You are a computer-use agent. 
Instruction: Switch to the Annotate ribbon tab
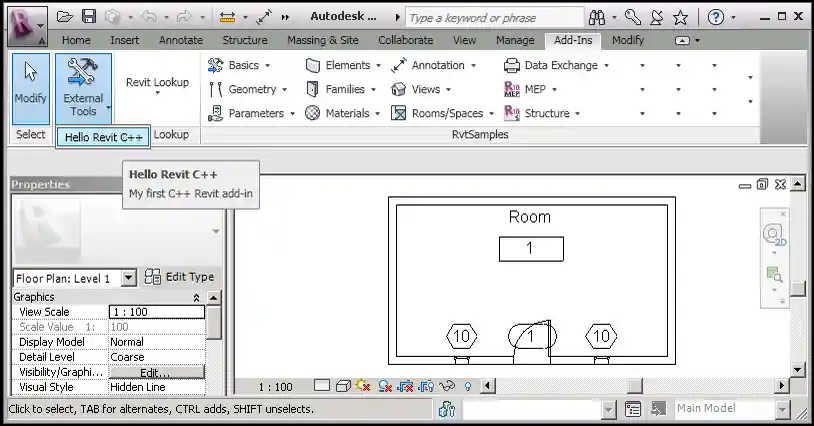click(180, 40)
